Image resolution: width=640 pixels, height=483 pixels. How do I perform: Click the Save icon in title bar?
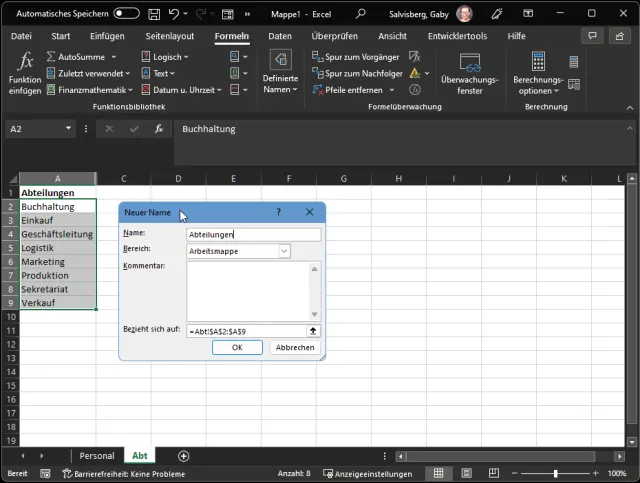(155, 14)
